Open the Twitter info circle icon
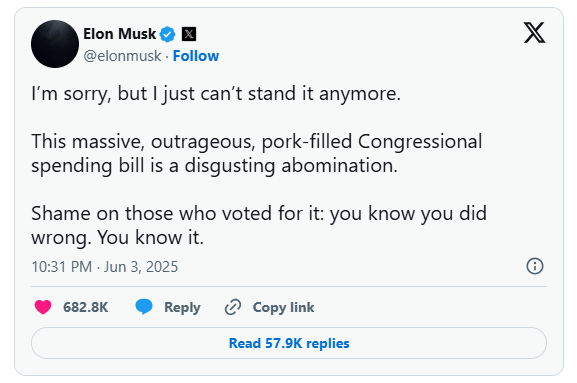Image resolution: width=577 pixels, height=383 pixels. pos(535,266)
